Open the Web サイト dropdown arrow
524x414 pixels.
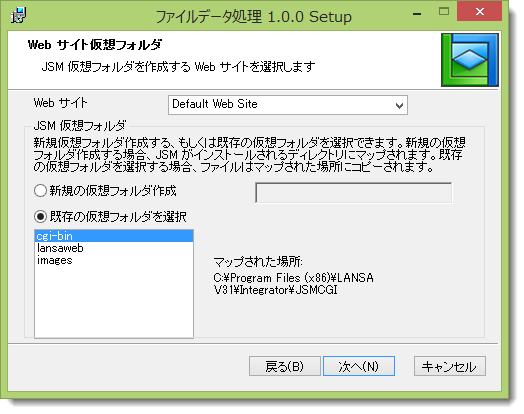point(399,105)
